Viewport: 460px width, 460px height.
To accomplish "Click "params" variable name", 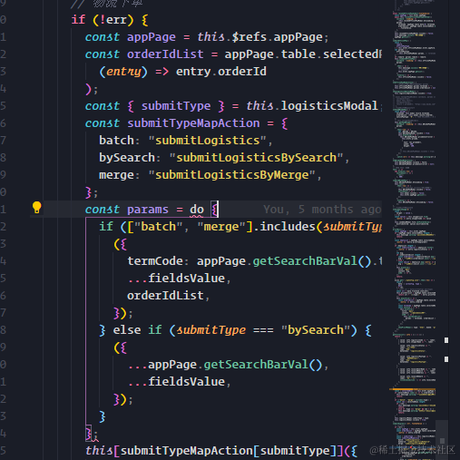I will pos(148,210).
